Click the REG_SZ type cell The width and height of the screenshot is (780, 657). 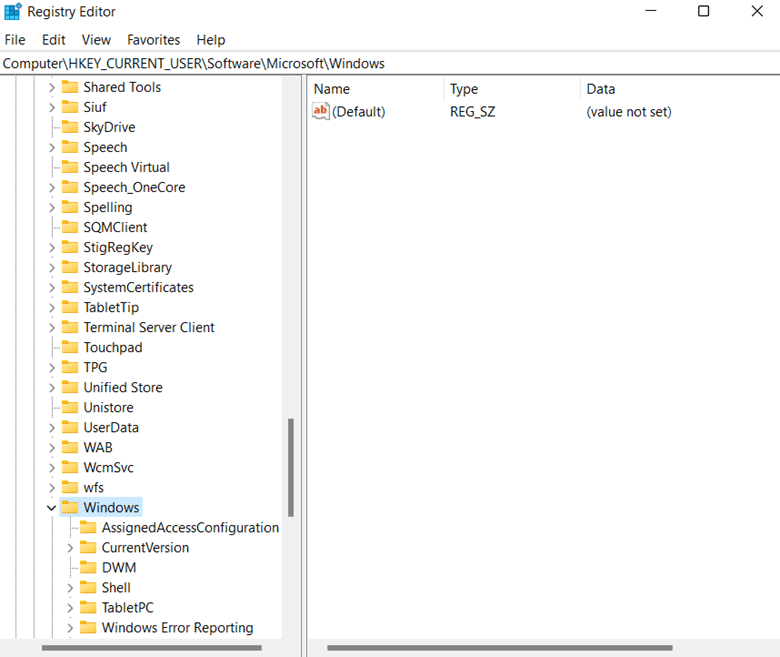point(473,112)
